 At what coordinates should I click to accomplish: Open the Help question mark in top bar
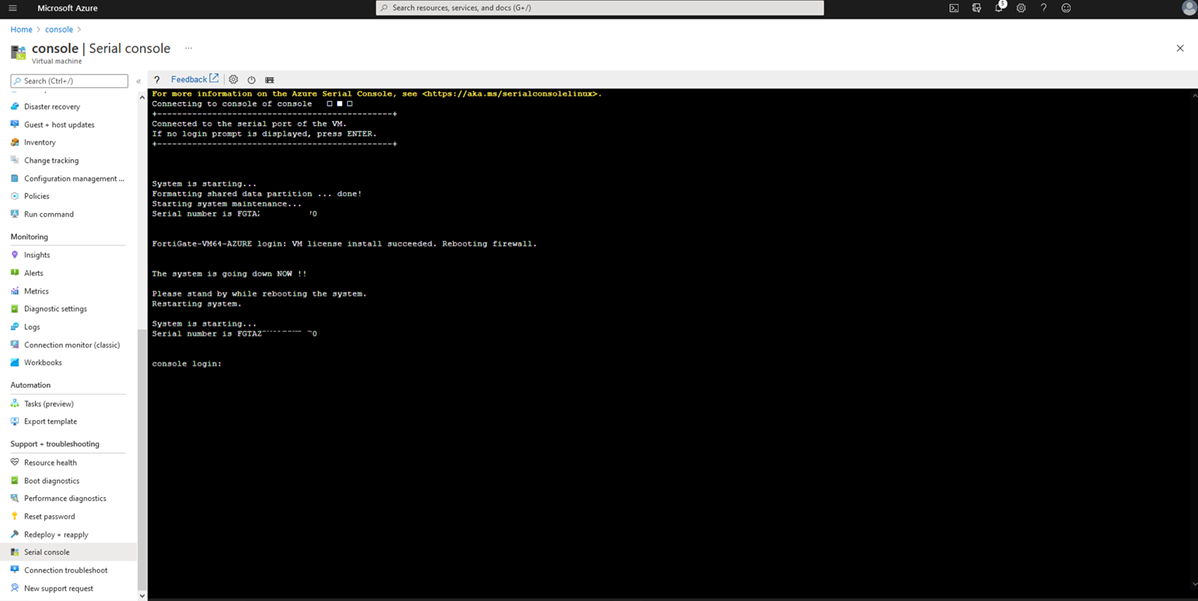(x=1044, y=8)
